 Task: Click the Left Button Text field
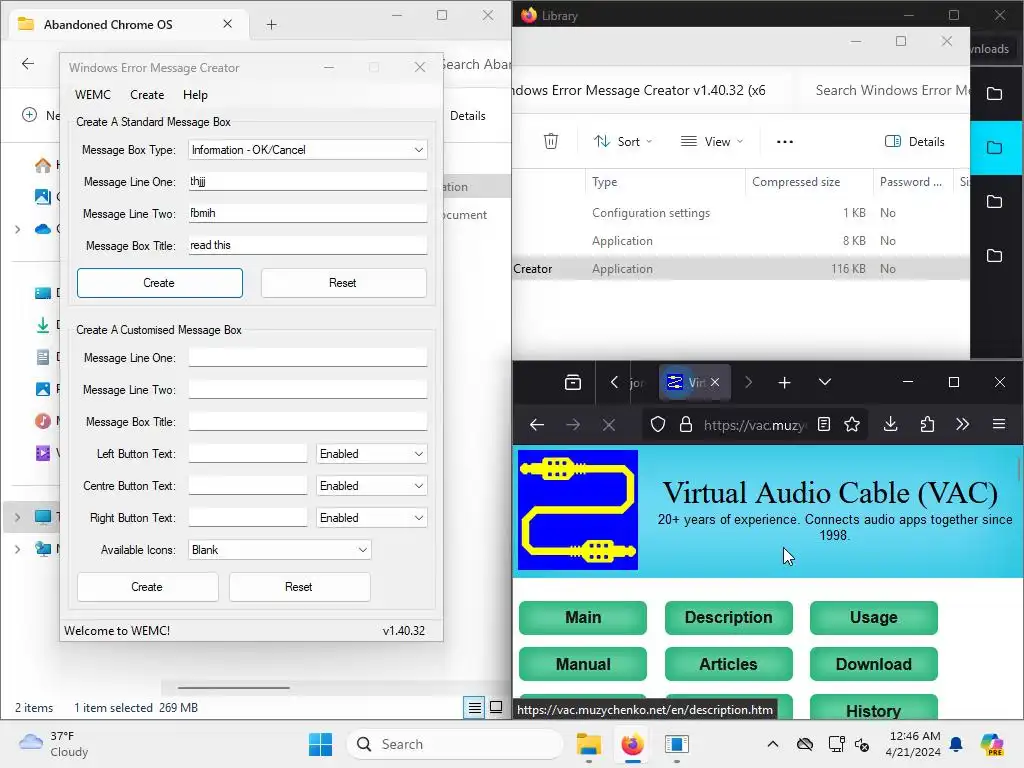coord(248,454)
